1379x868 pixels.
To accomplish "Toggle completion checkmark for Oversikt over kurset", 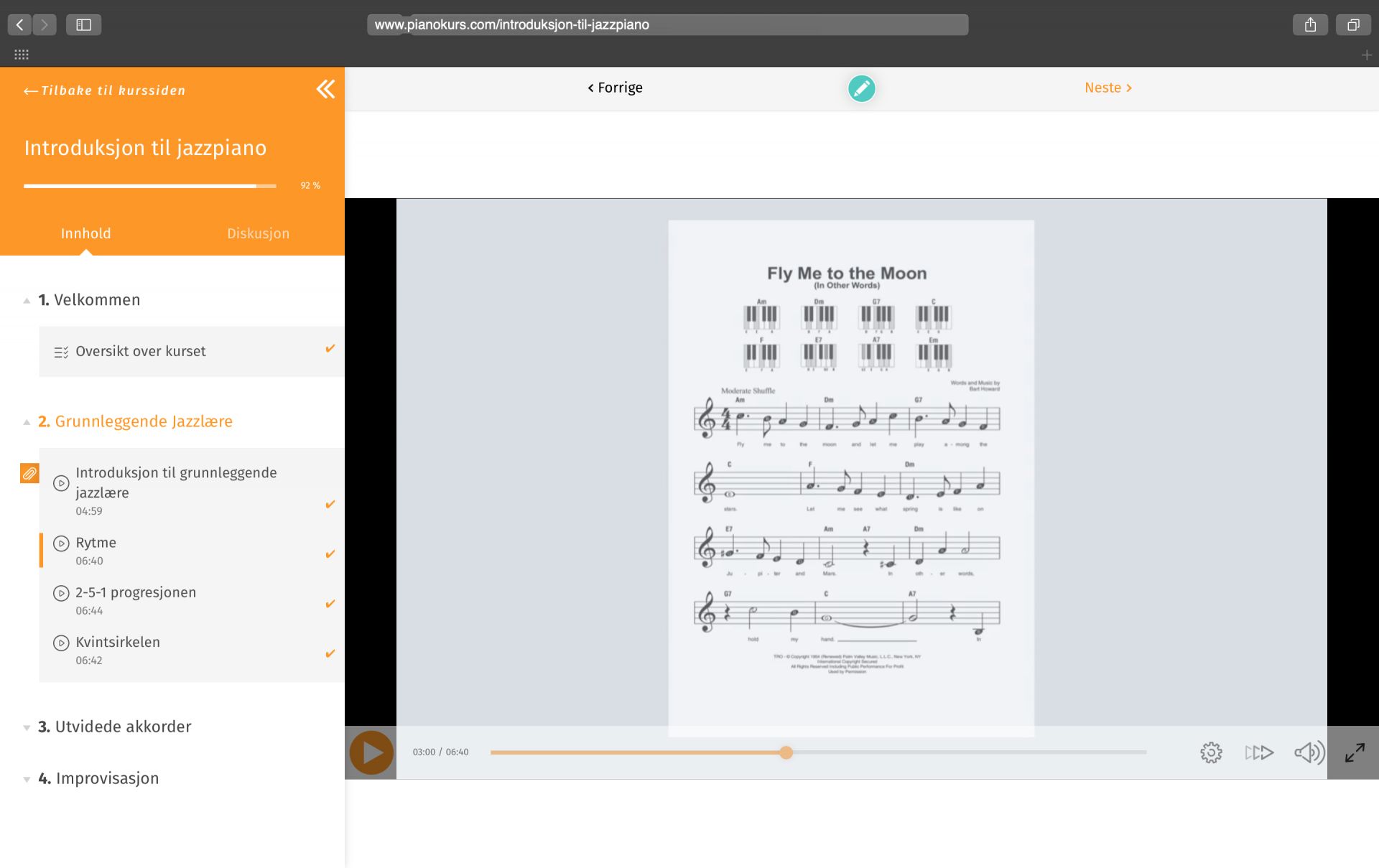I will tap(330, 349).
